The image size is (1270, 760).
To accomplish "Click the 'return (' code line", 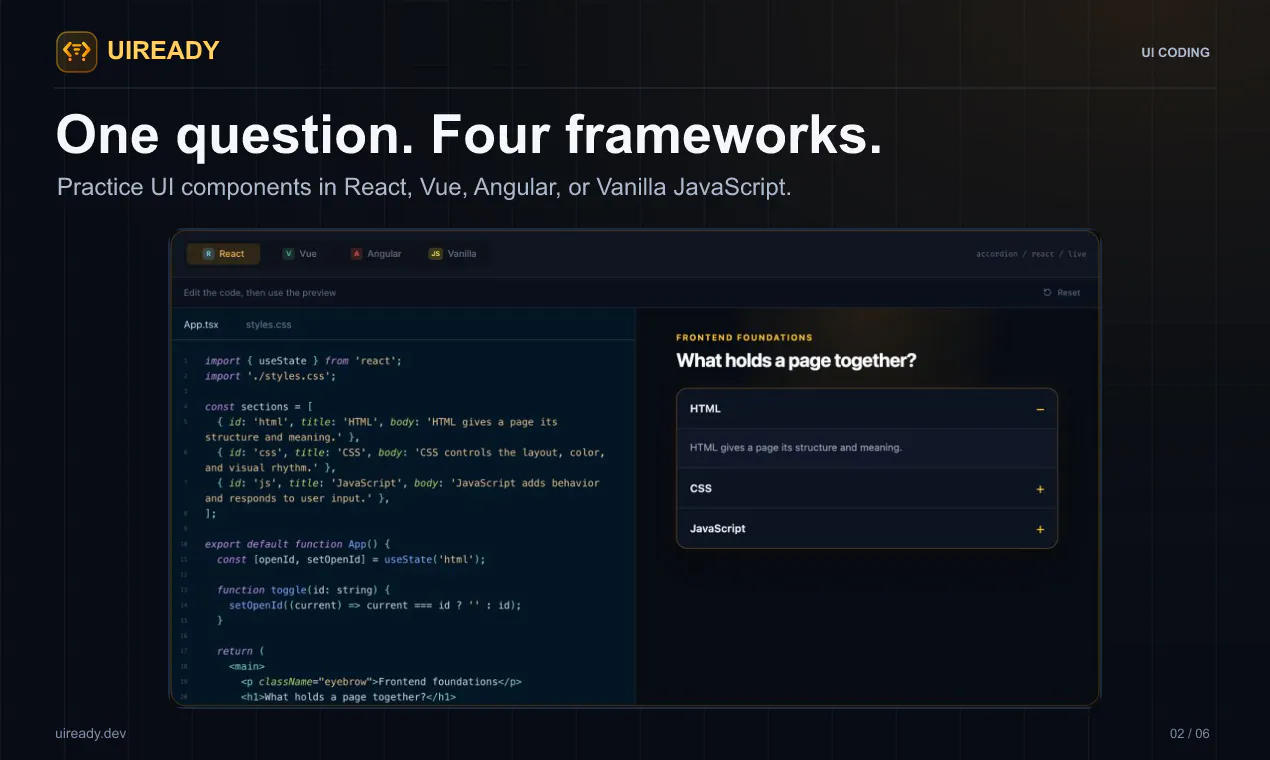I will 240,651.
